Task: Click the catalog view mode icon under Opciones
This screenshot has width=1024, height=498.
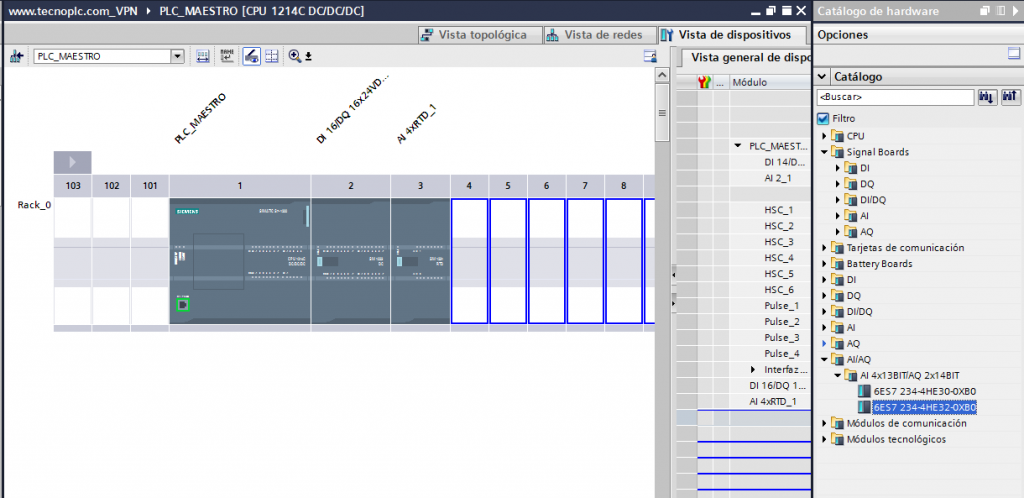Action: [x=1013, y=53]
